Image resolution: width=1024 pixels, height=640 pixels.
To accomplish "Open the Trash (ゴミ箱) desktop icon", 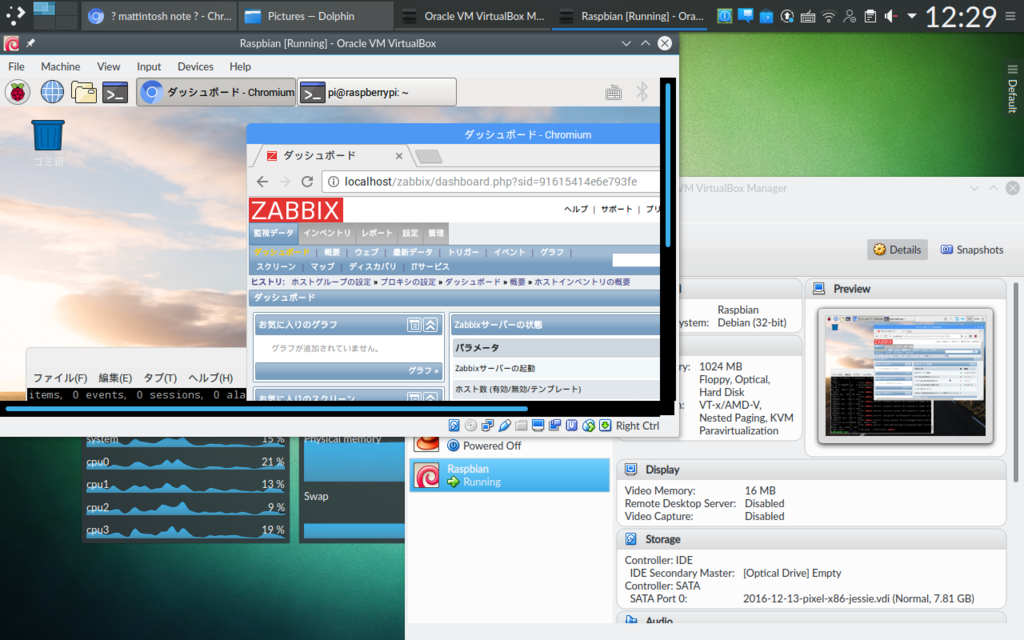I will point(48,143).
